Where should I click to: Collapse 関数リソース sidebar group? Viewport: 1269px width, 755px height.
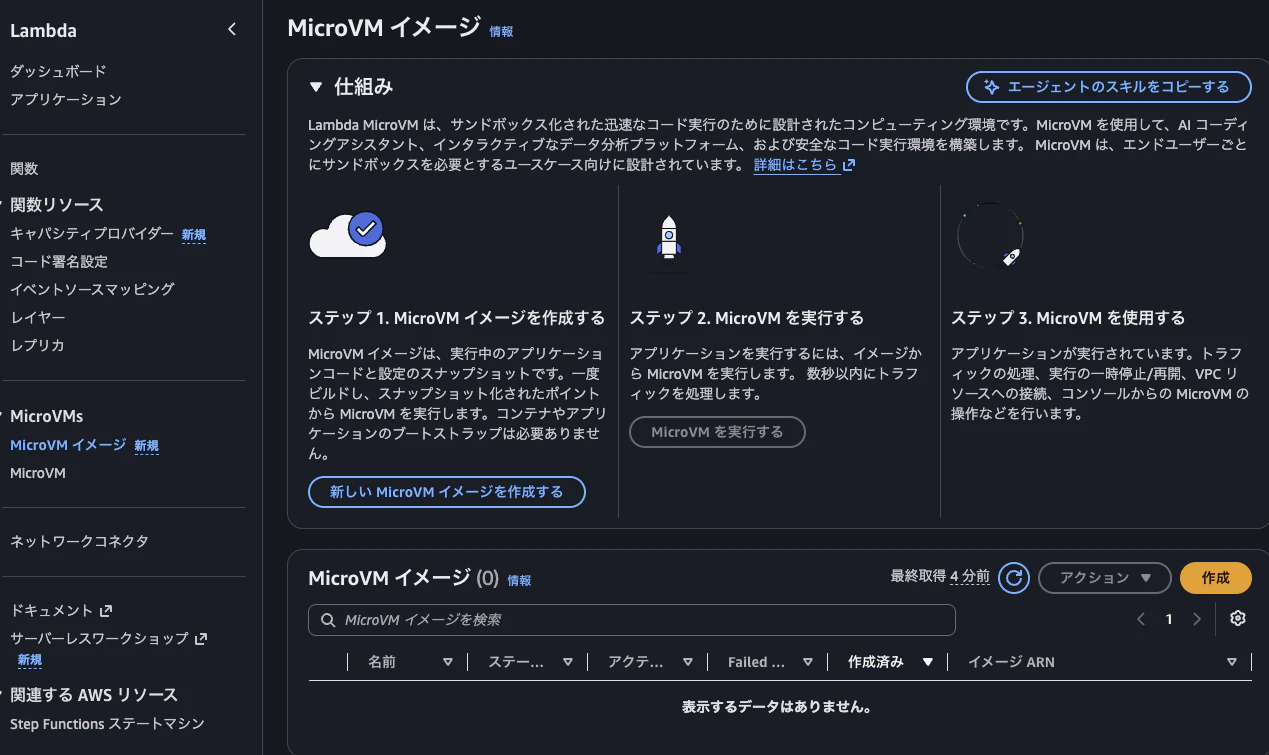click(x=3, y=205)
